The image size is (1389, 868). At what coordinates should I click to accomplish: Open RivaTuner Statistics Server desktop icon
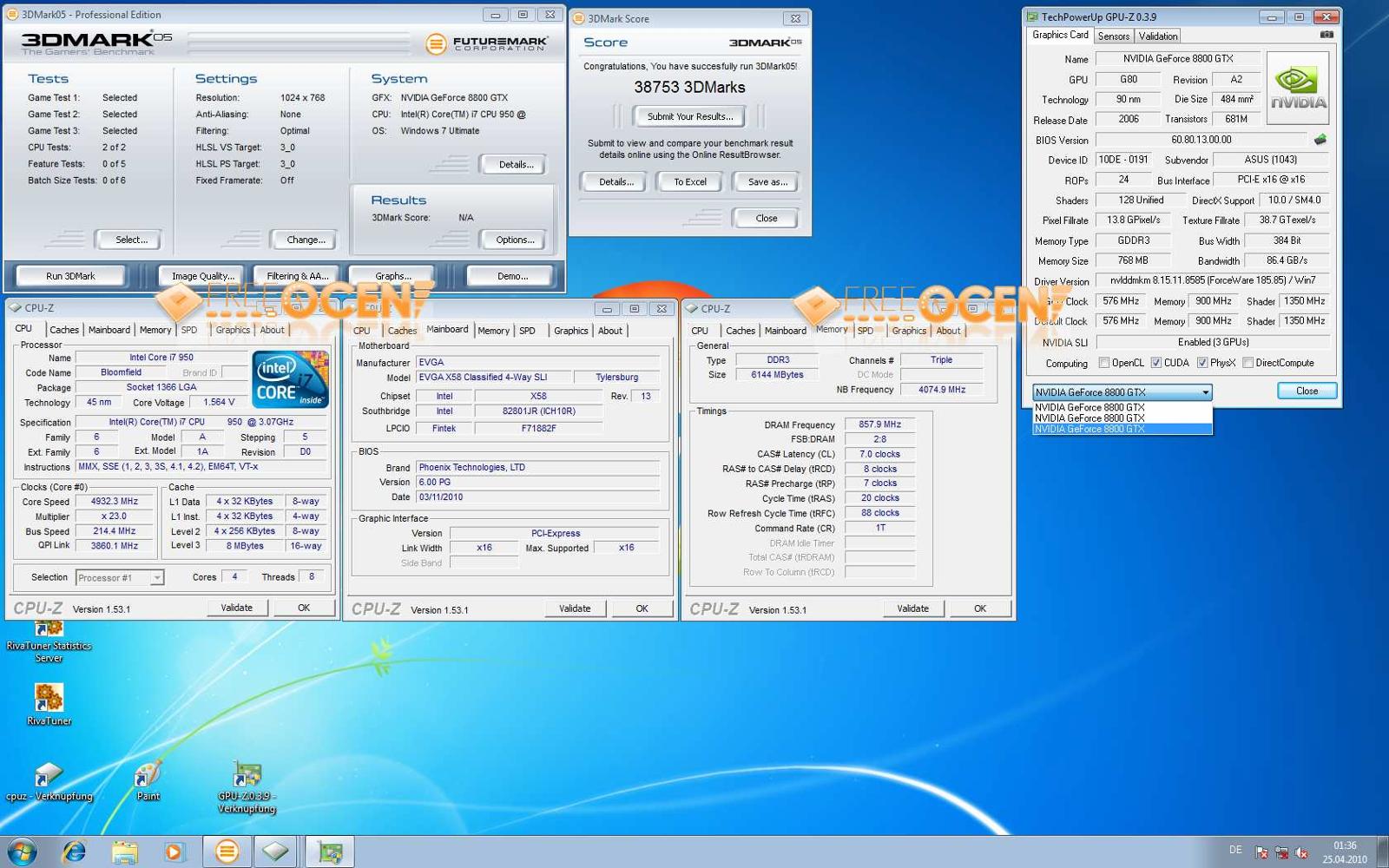coord(49,641)
